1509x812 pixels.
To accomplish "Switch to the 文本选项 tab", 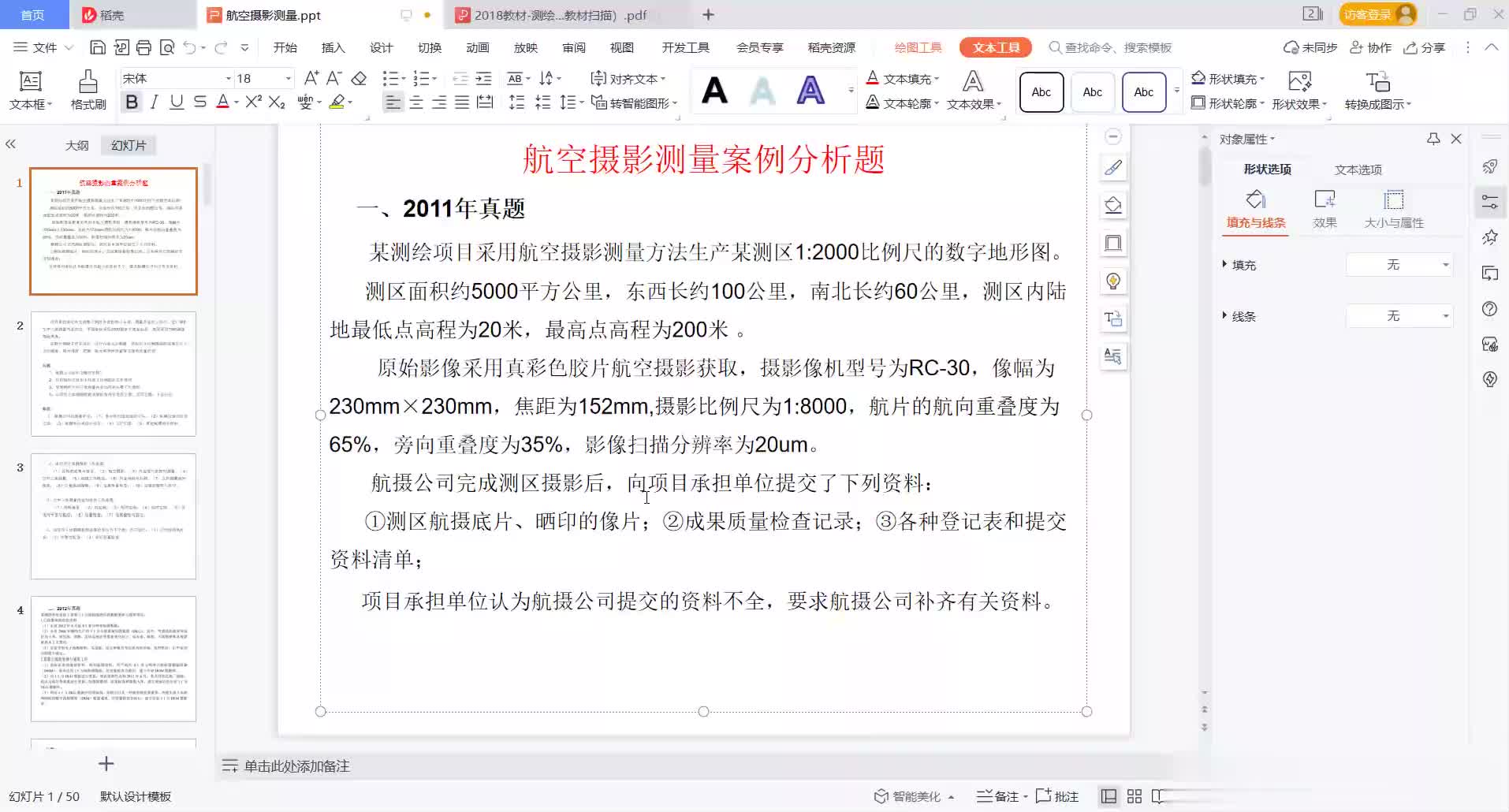I will (1358, 169).
